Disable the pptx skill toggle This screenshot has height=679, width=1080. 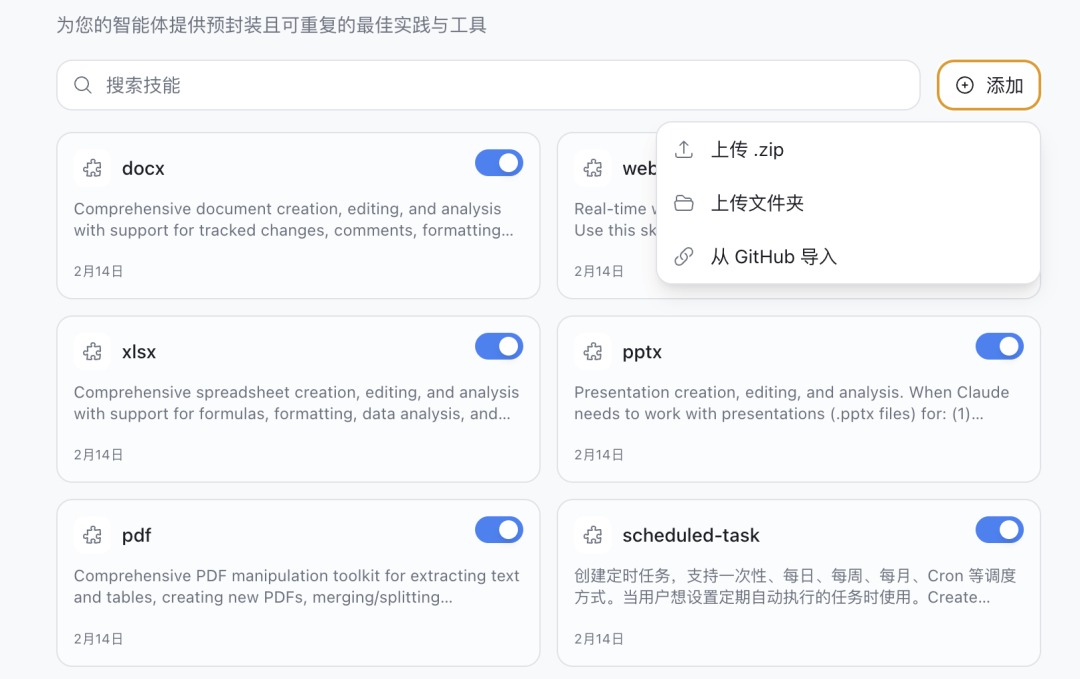coord(999,346)
